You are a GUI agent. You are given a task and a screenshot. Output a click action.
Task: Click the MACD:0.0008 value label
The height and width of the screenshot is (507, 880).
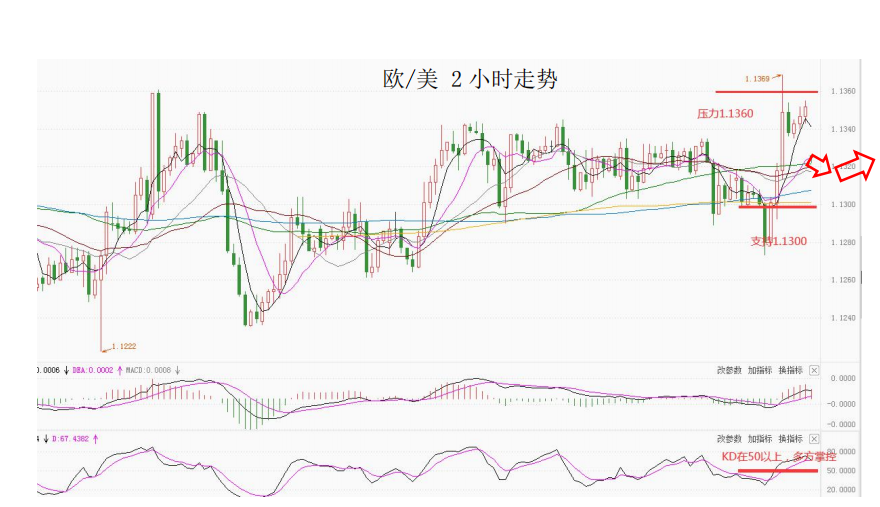click(x=148, y=371)
